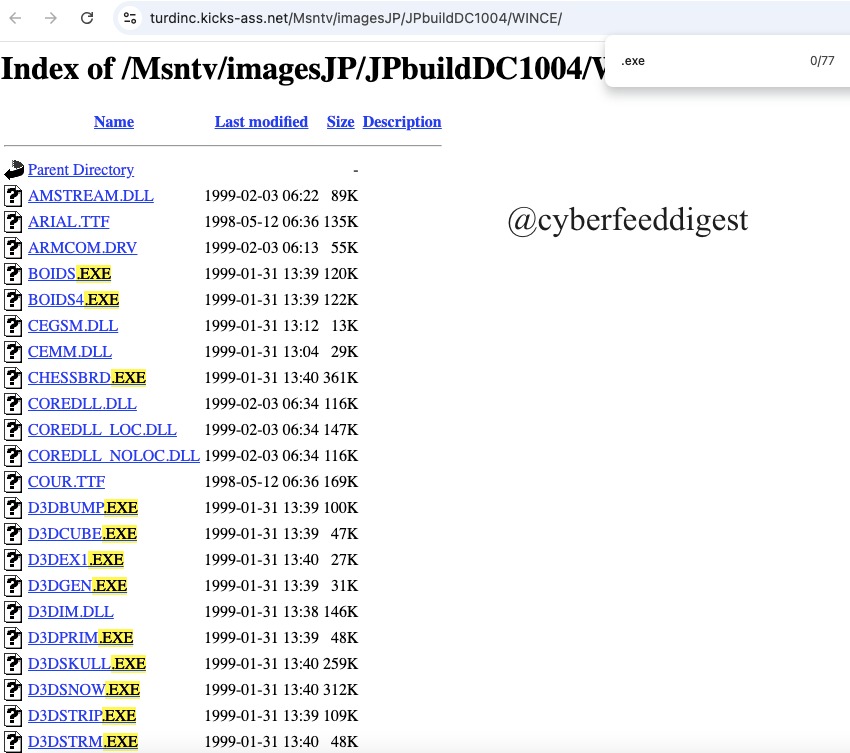Click the file icon beside D3DSKULL.EXE
Image resolution: width=850 pixels, height=753 pixels.
13,664
